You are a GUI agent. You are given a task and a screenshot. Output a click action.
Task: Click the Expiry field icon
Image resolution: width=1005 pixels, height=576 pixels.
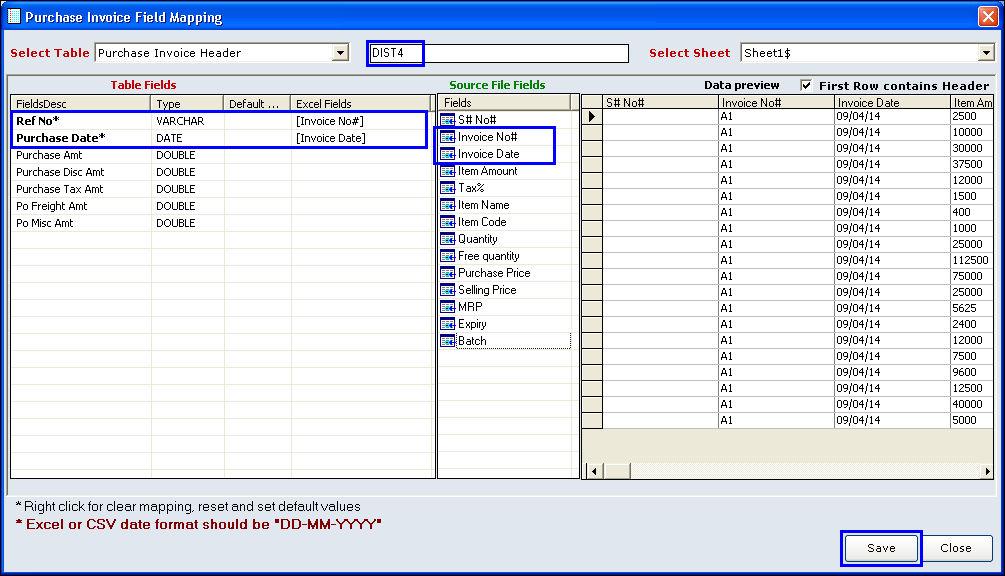pyautogui.click(x=447, y=324)
